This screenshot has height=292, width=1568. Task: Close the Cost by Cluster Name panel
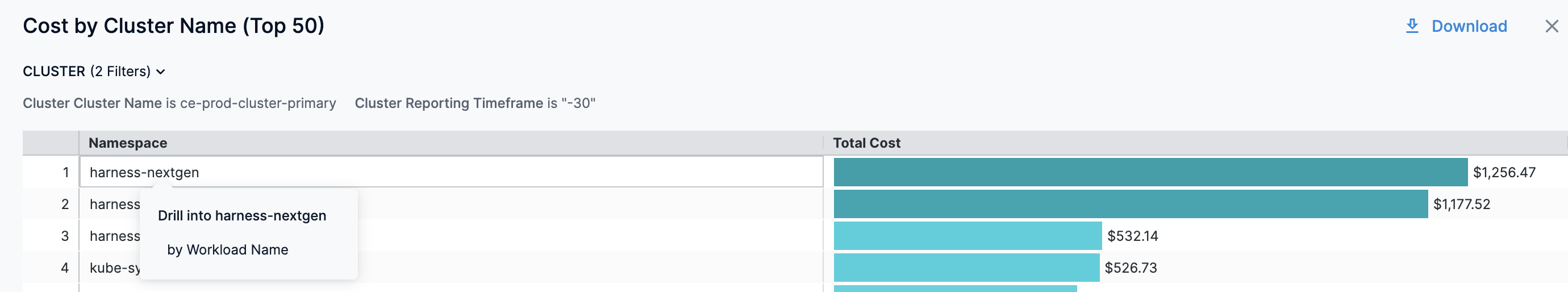1551,26
